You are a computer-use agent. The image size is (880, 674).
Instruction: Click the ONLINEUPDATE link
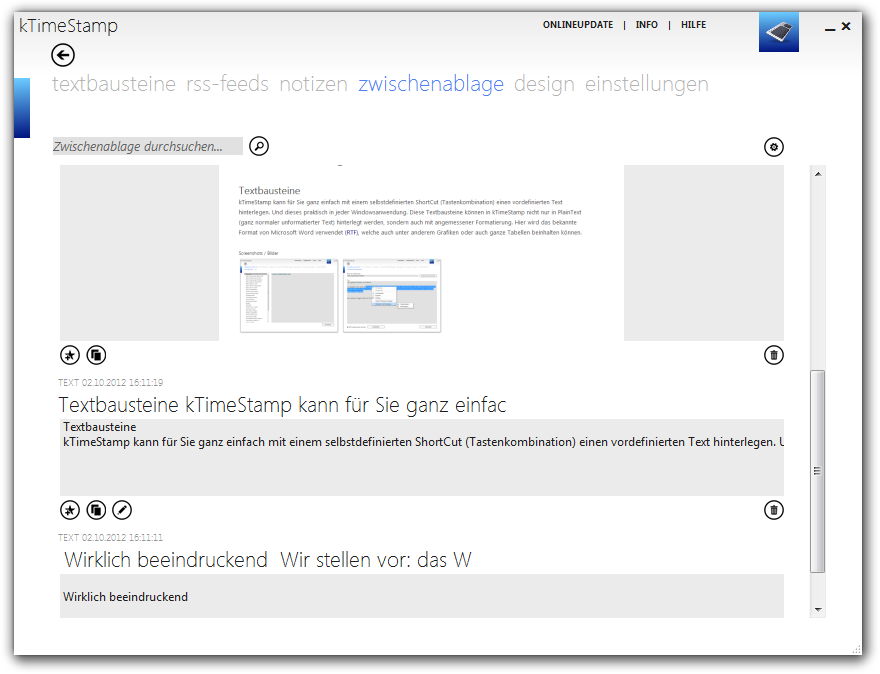coord(578,25)
